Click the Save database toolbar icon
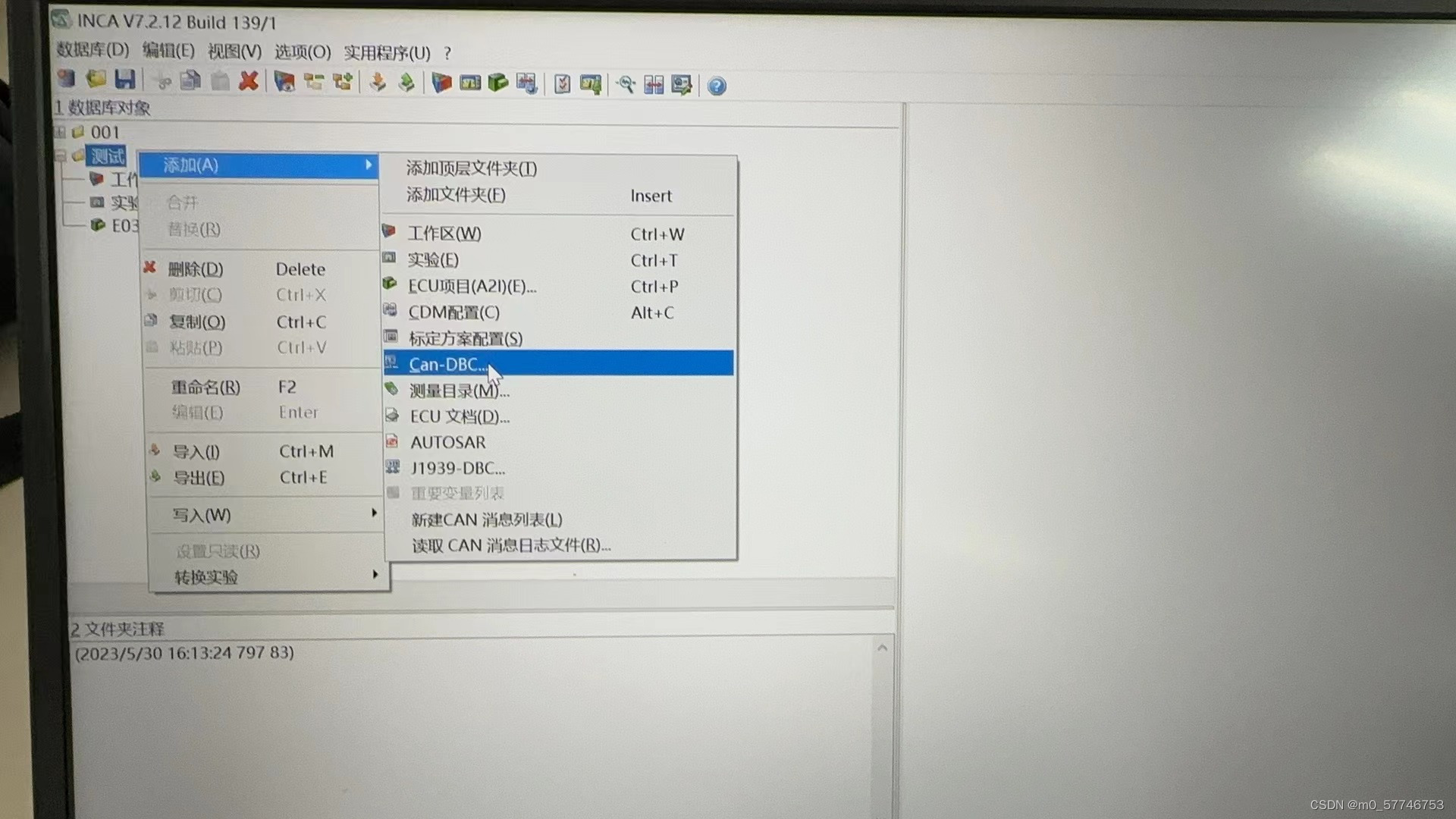1456x819 pixels. point(124,80)
